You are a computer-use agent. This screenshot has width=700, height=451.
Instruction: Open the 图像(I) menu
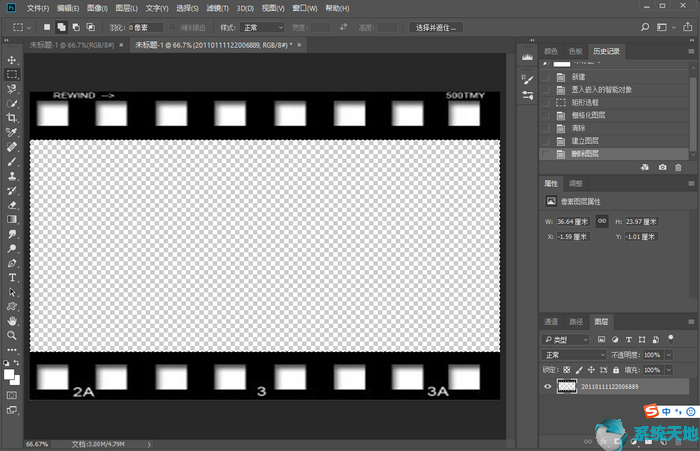coord(97,8)
